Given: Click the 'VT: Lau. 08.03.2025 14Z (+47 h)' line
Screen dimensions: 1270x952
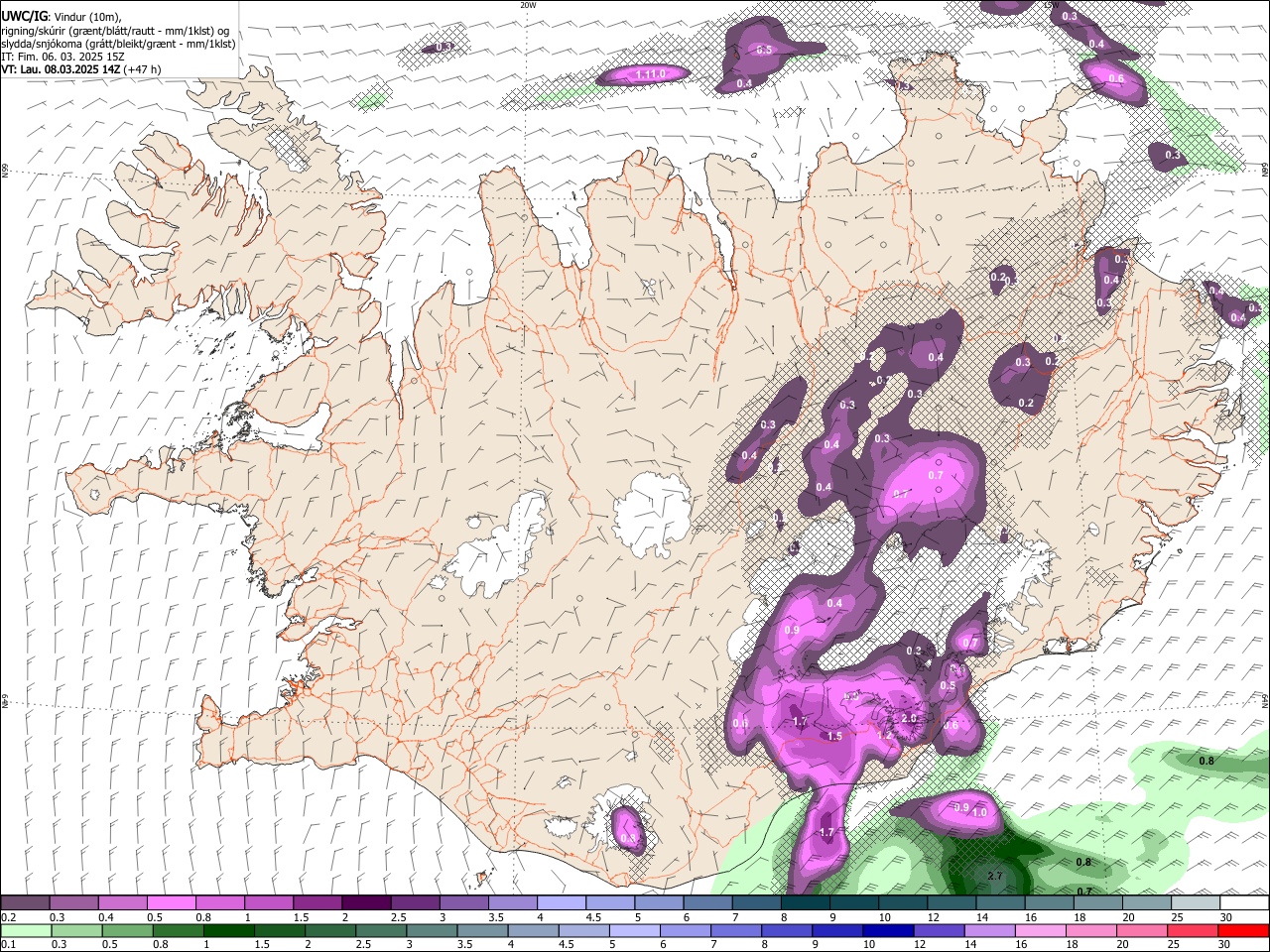Looking at the screenshot, I should [81, 70].
